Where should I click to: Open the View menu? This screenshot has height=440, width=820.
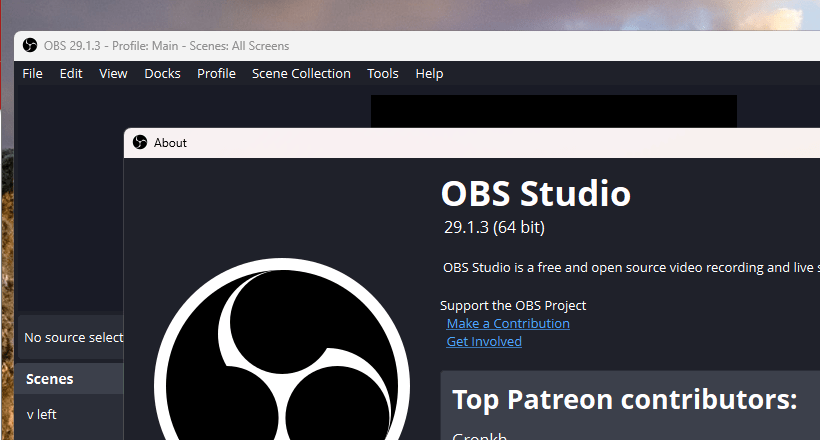(x=113, y=74)
